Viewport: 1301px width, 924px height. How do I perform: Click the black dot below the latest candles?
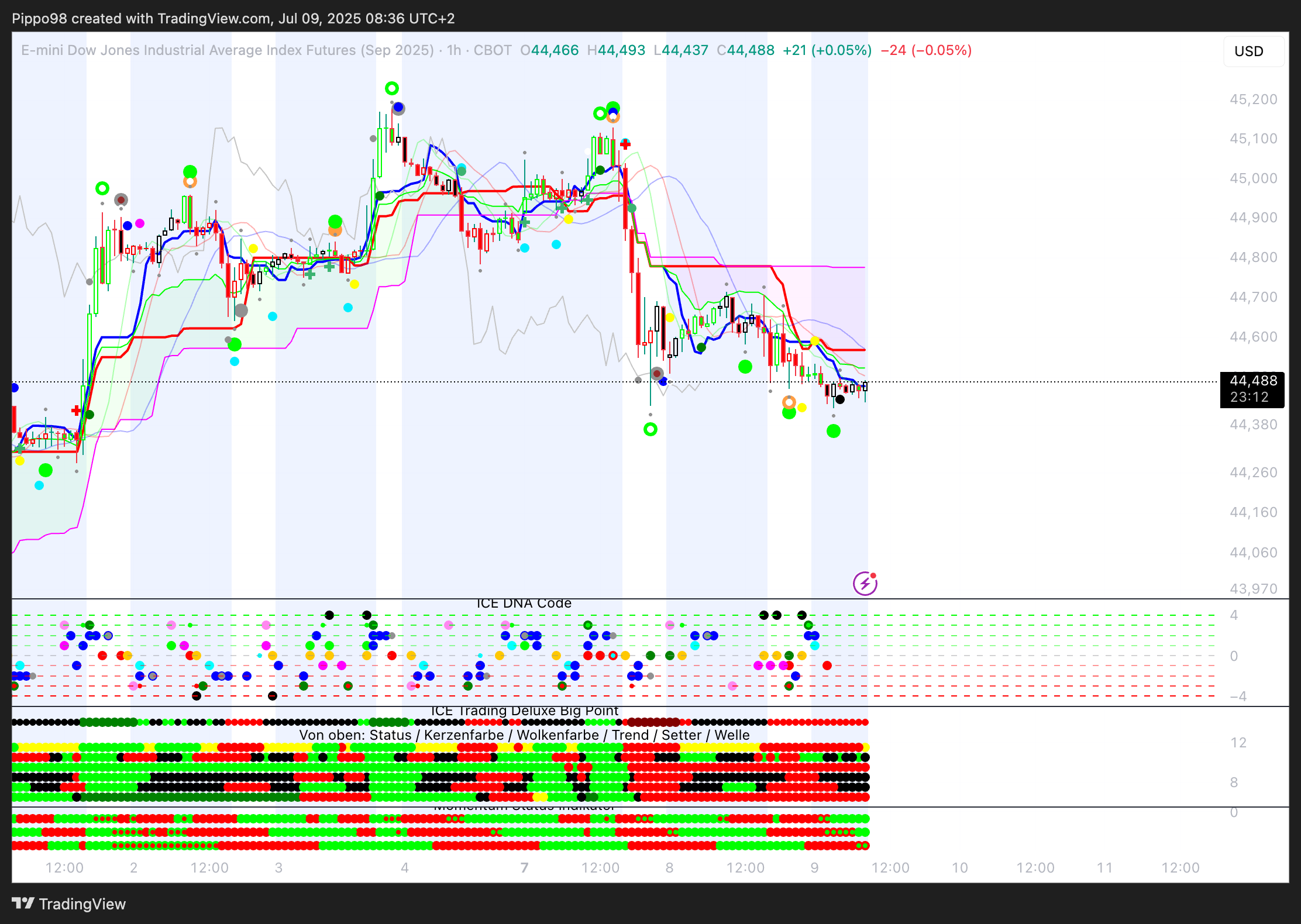point(840,399)
